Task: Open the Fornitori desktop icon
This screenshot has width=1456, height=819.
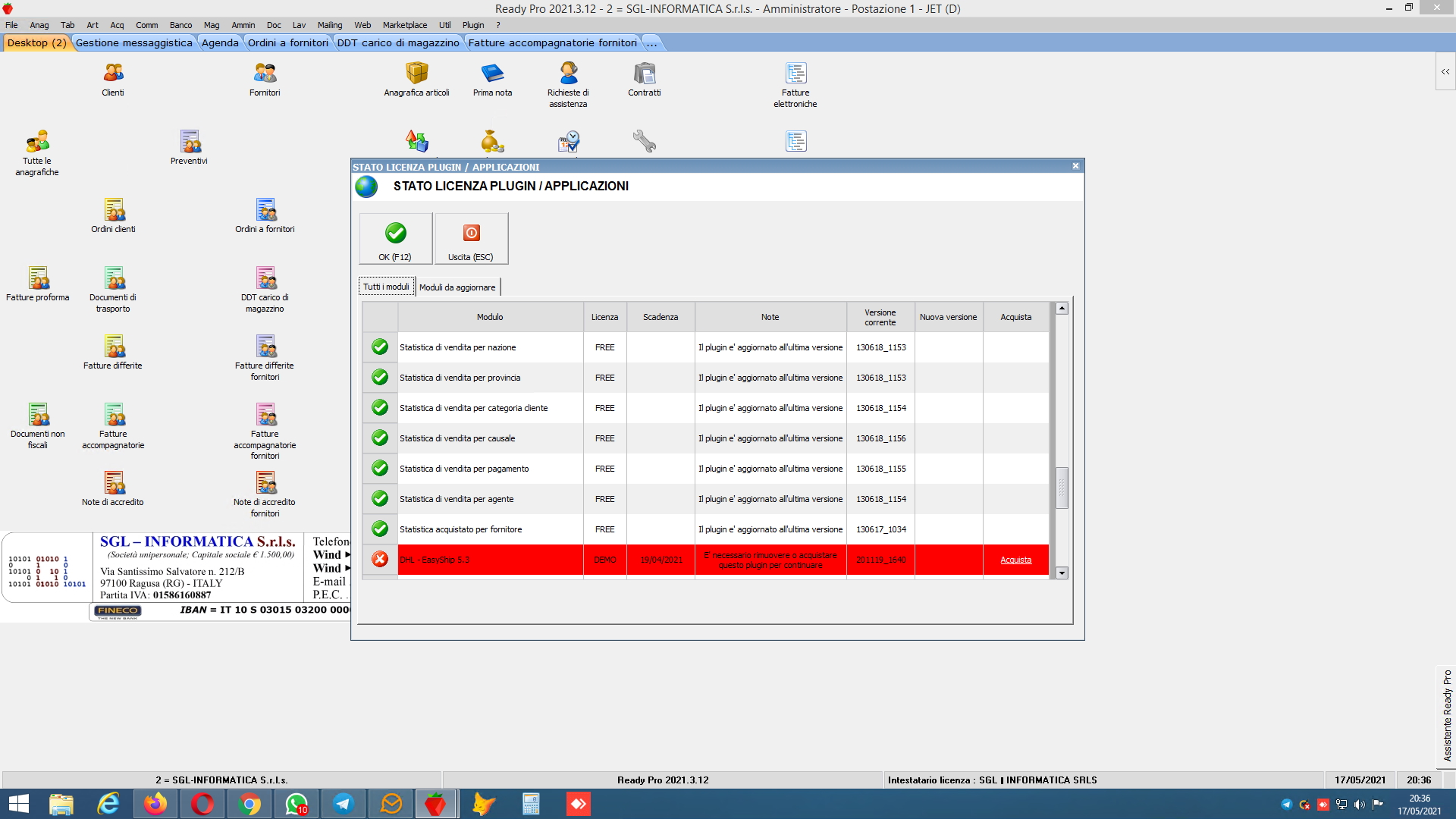Action: click(x=265, y=80)
